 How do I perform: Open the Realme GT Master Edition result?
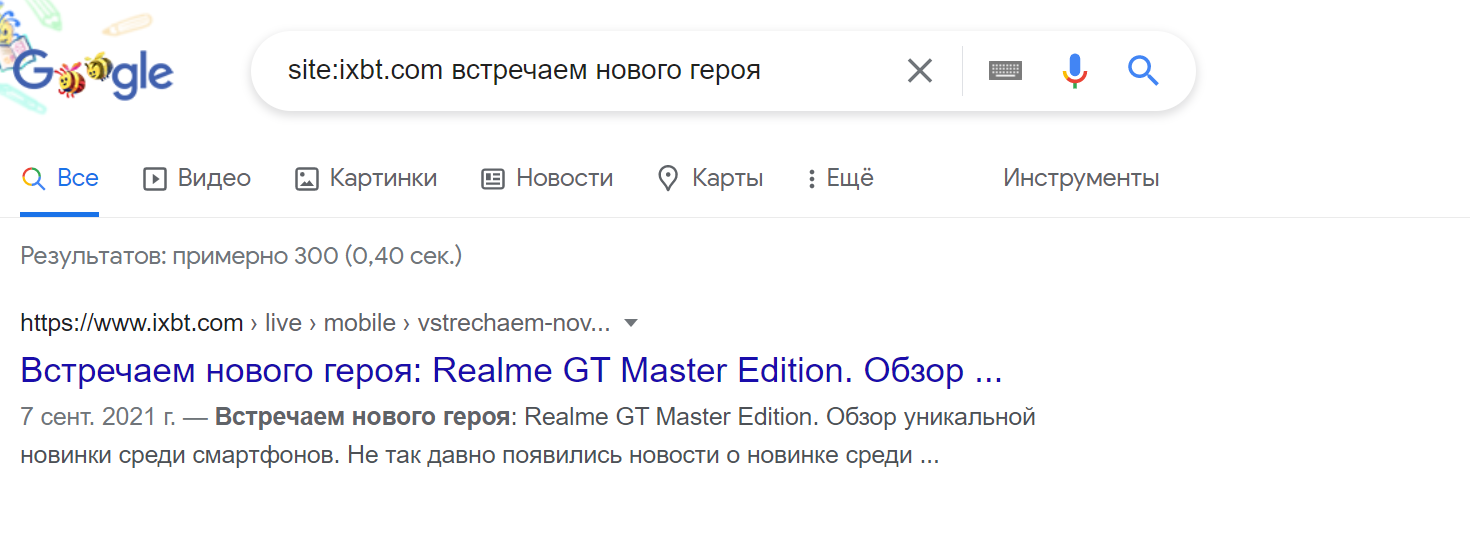510,371
